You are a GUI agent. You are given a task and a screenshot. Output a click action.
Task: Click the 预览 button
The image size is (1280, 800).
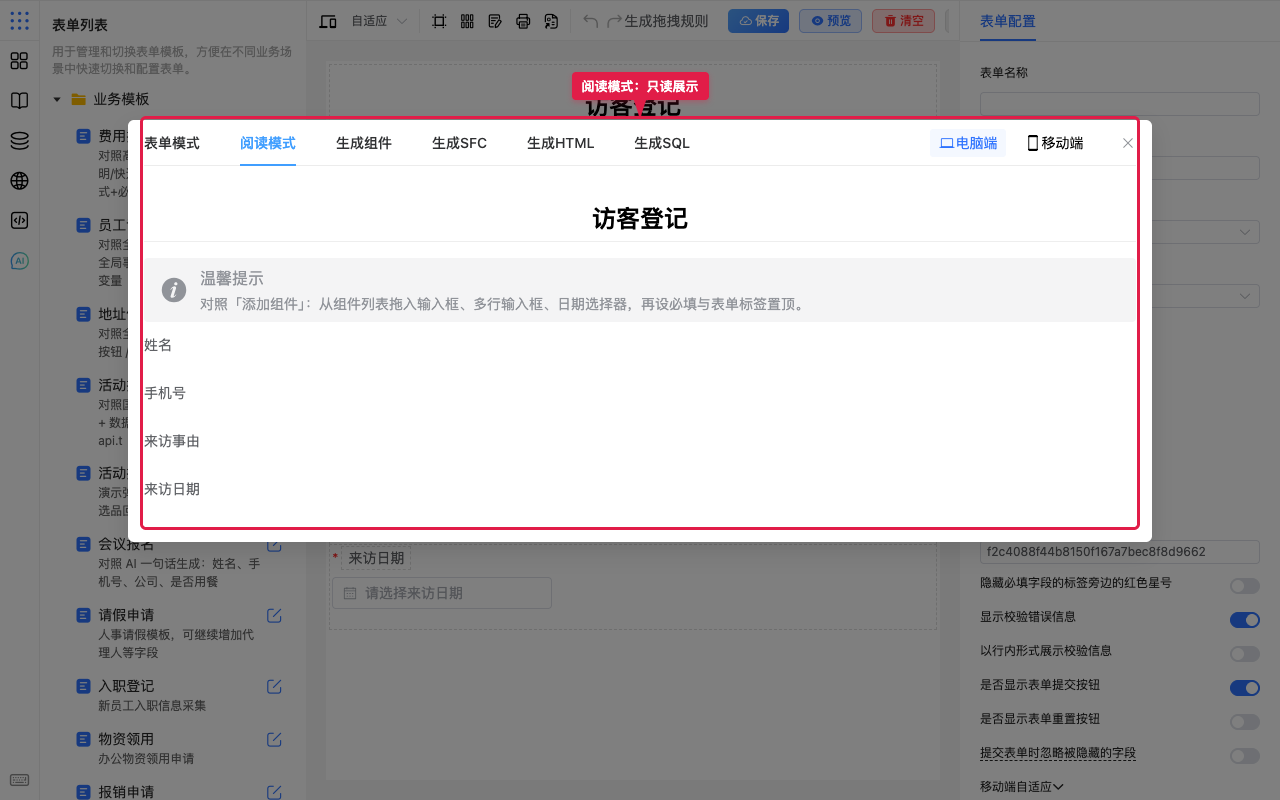(830, 21)
